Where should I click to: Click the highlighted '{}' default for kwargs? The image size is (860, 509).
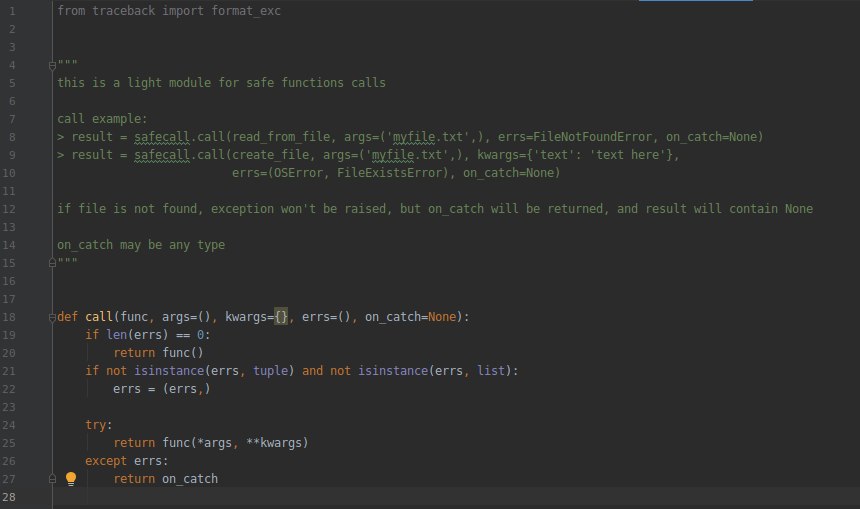click(x=281, y=317)
